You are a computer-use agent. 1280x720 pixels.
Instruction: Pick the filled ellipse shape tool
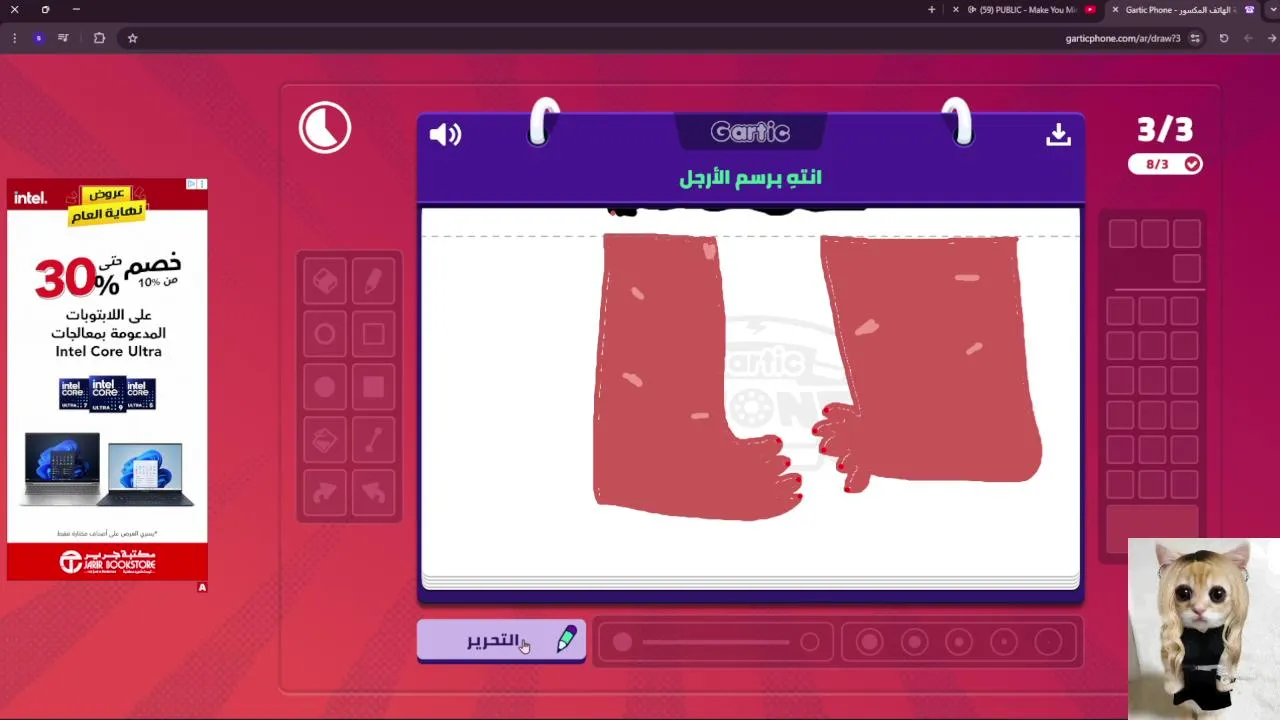325,387
